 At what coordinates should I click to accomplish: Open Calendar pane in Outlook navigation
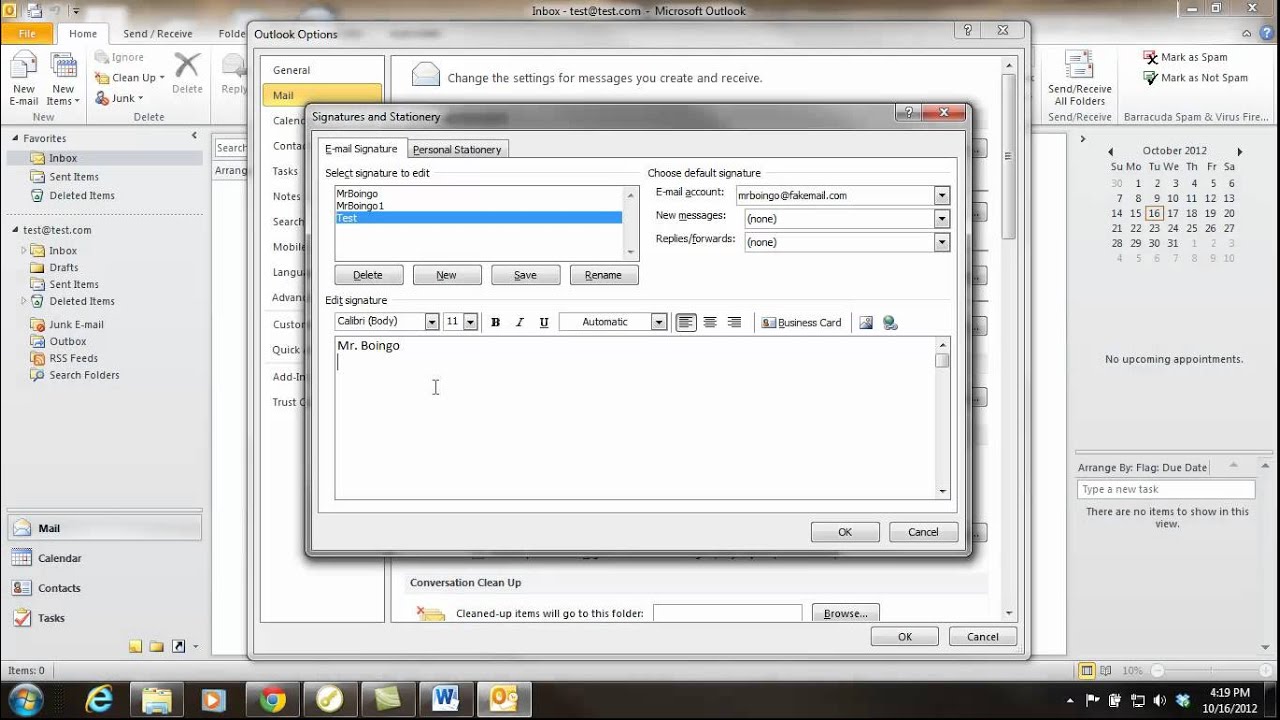coord(104,558)
